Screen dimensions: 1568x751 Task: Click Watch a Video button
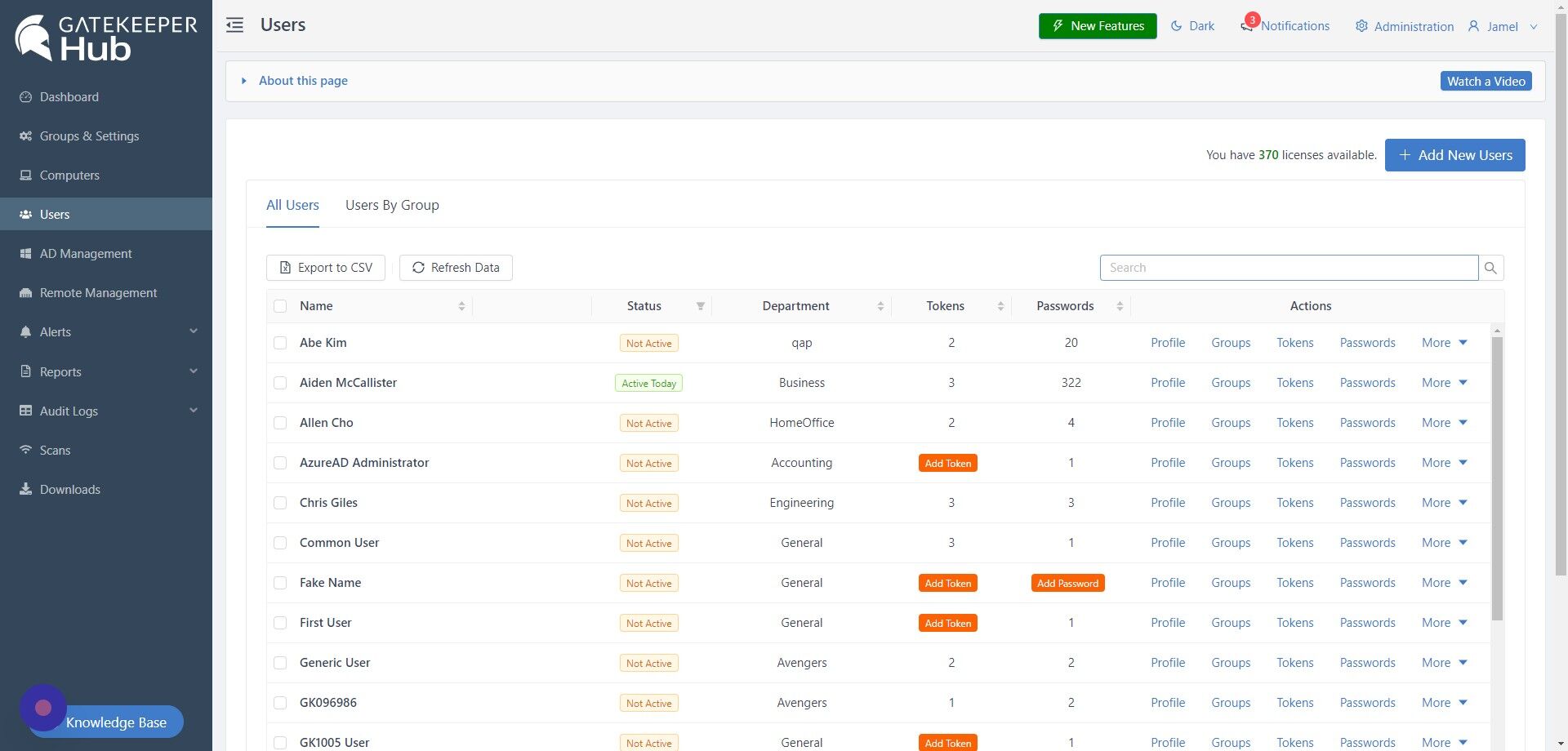pyautogui.click(x=1486, y=81)
